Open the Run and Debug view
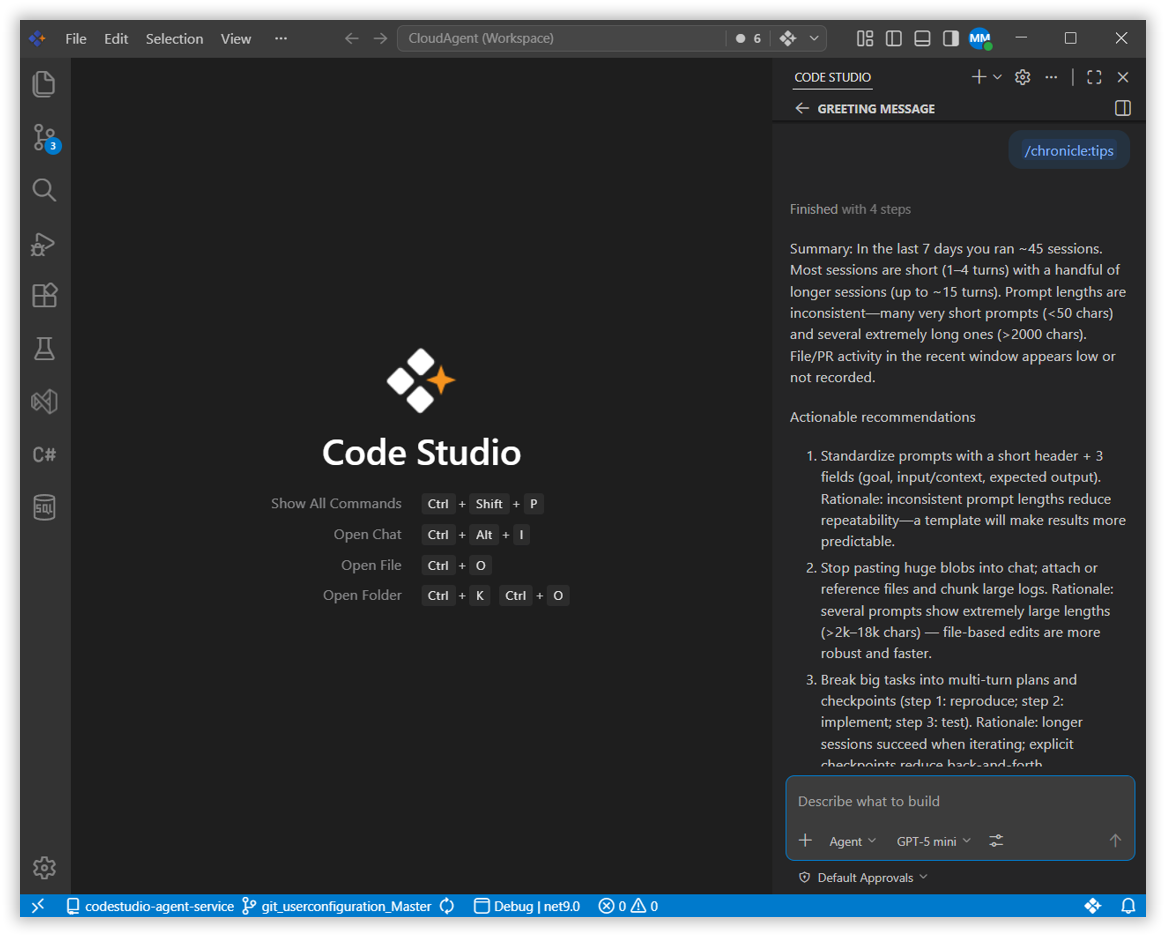The width and height of the screenshot is (1166, 937). point(44,244)
